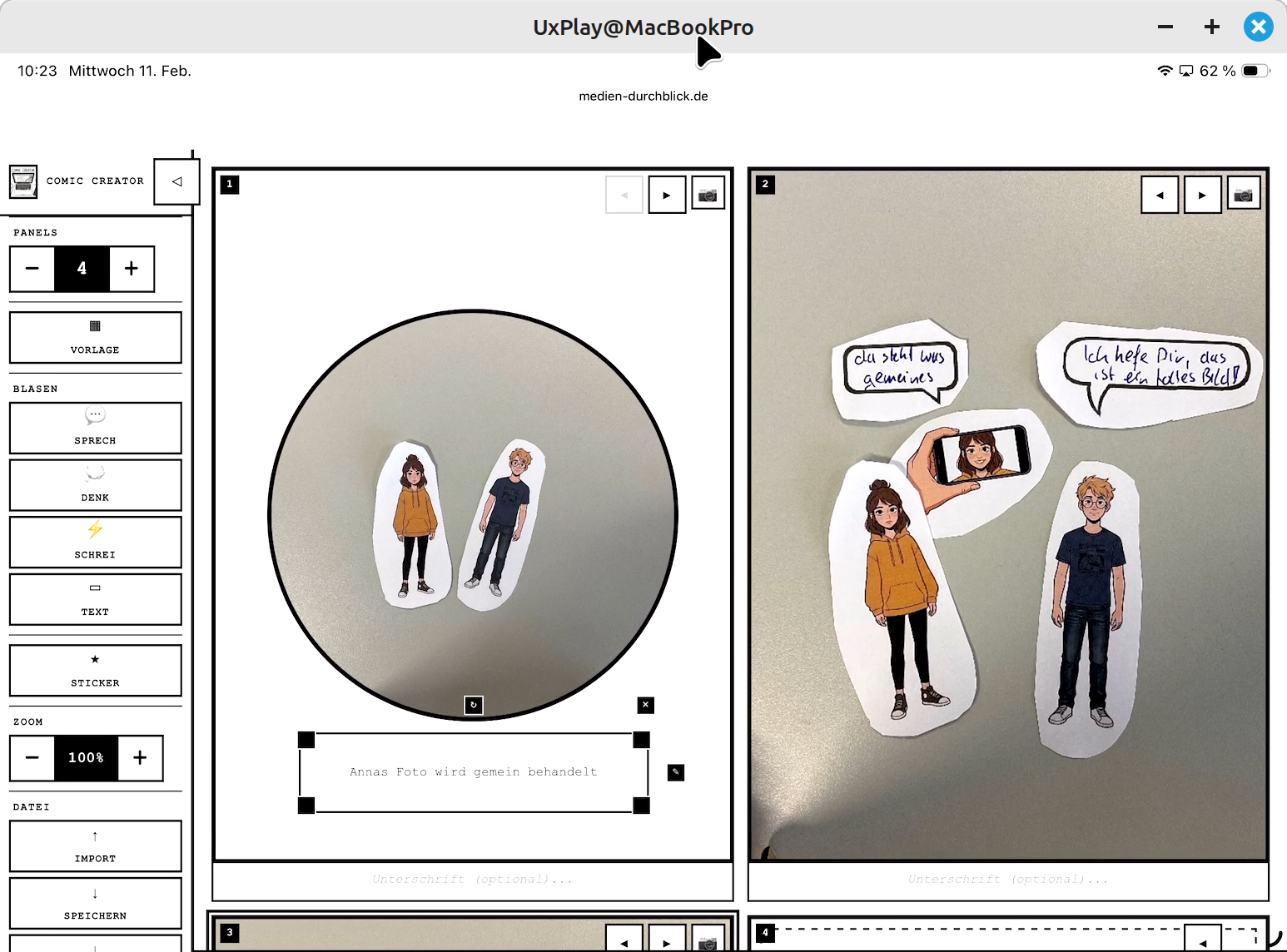Open the Sticker tool
Image resolution: width=1287 pixels, height=952 pixels.
coord(95,671)
